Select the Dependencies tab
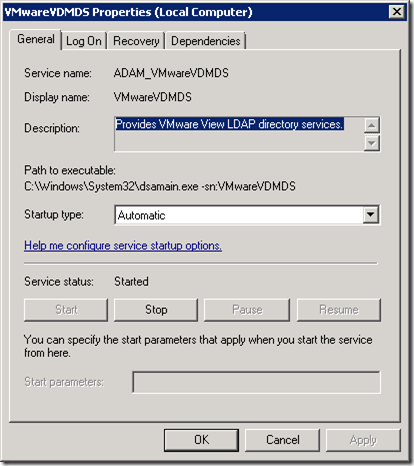The width and height of the screenshot is (414, 466). coord(206,41)
